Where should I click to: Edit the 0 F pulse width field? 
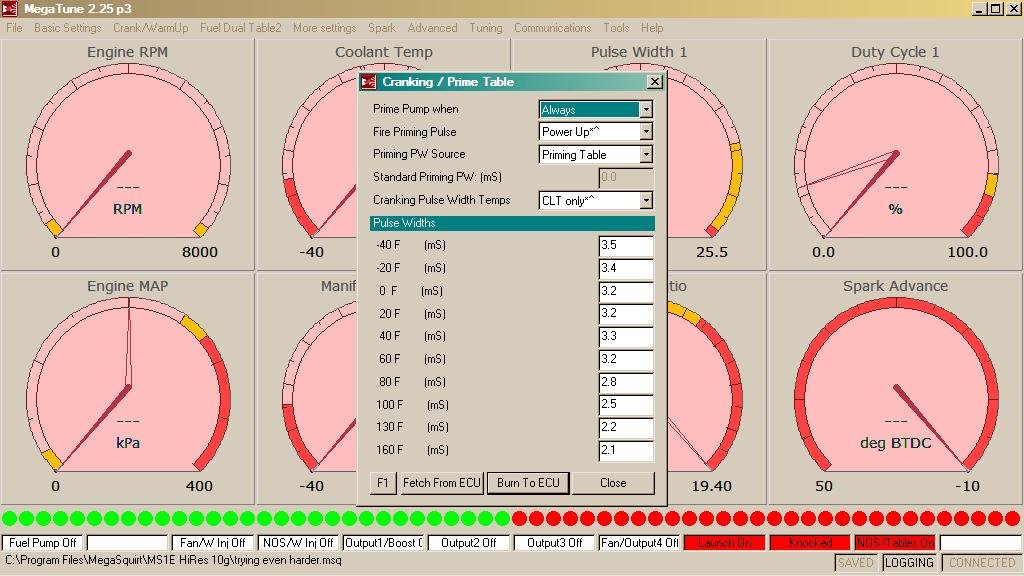pyautogui.click(x=626, y=291)
